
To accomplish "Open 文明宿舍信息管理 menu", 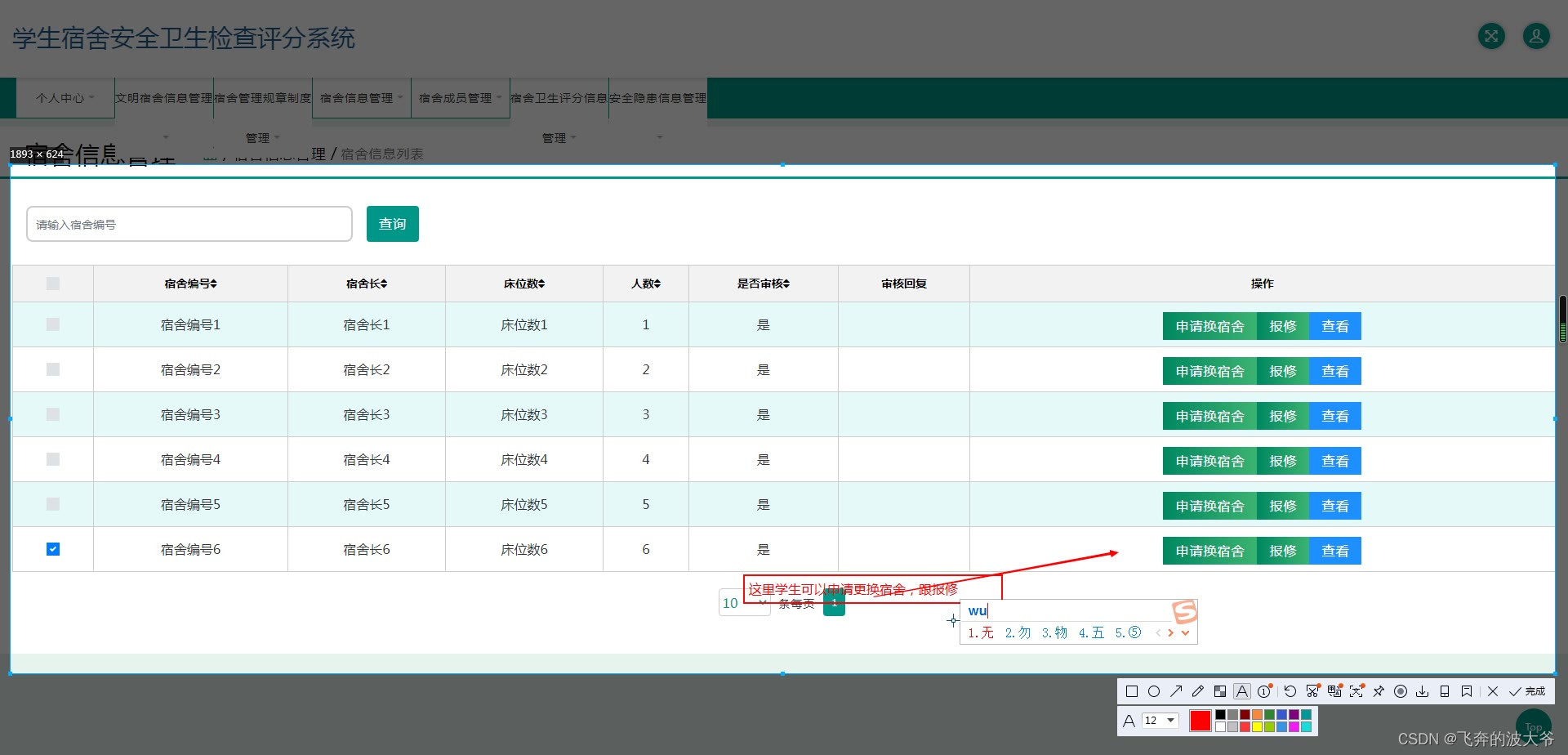I will [x=164, y=98].
